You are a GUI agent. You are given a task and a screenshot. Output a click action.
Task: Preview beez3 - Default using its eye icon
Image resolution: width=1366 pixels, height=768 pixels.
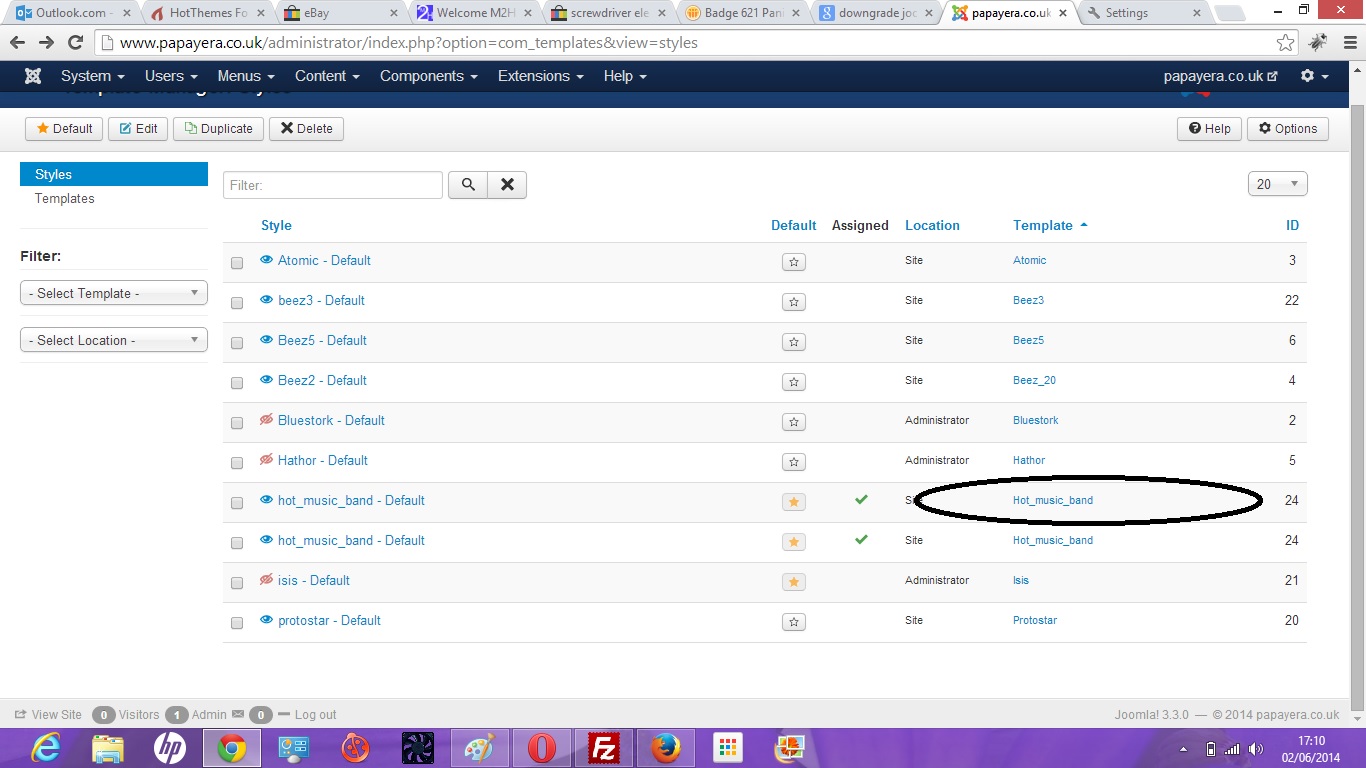[x=266, y=300]
